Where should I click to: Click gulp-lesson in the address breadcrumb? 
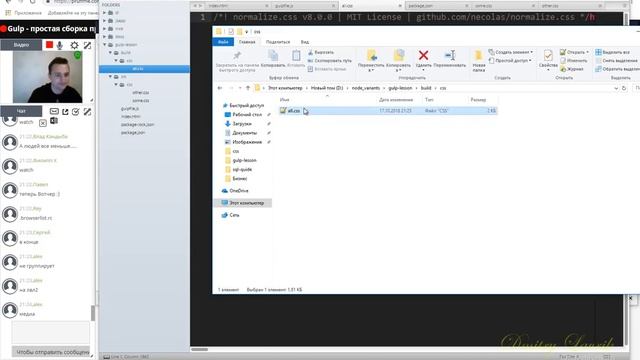(400, 88)
